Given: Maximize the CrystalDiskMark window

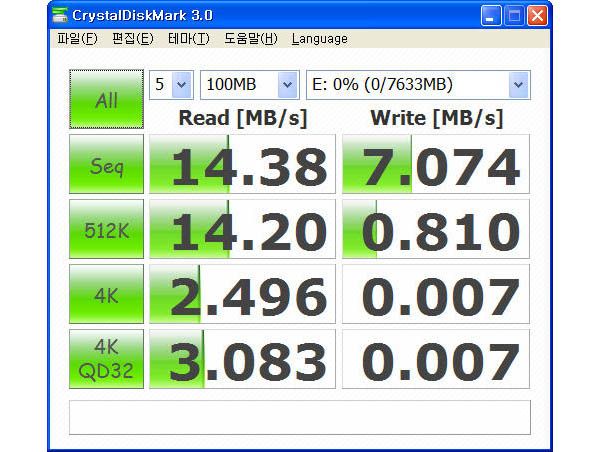Looking at the screenshot, I should tap(514, 16).
